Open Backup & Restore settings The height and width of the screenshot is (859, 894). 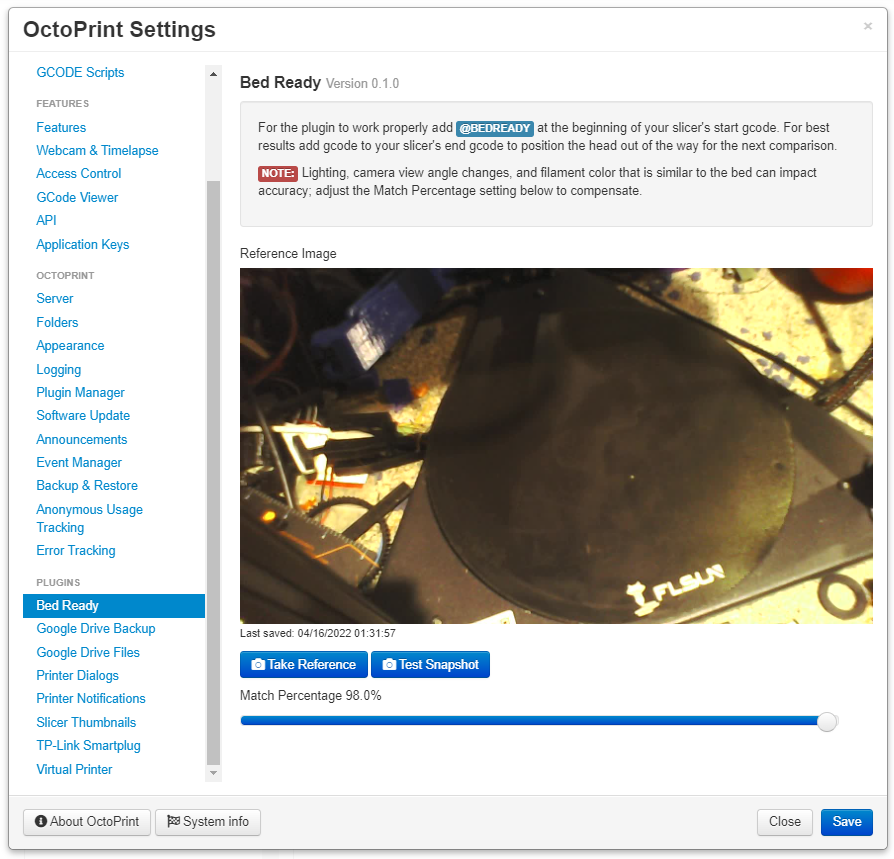[87, 486]
